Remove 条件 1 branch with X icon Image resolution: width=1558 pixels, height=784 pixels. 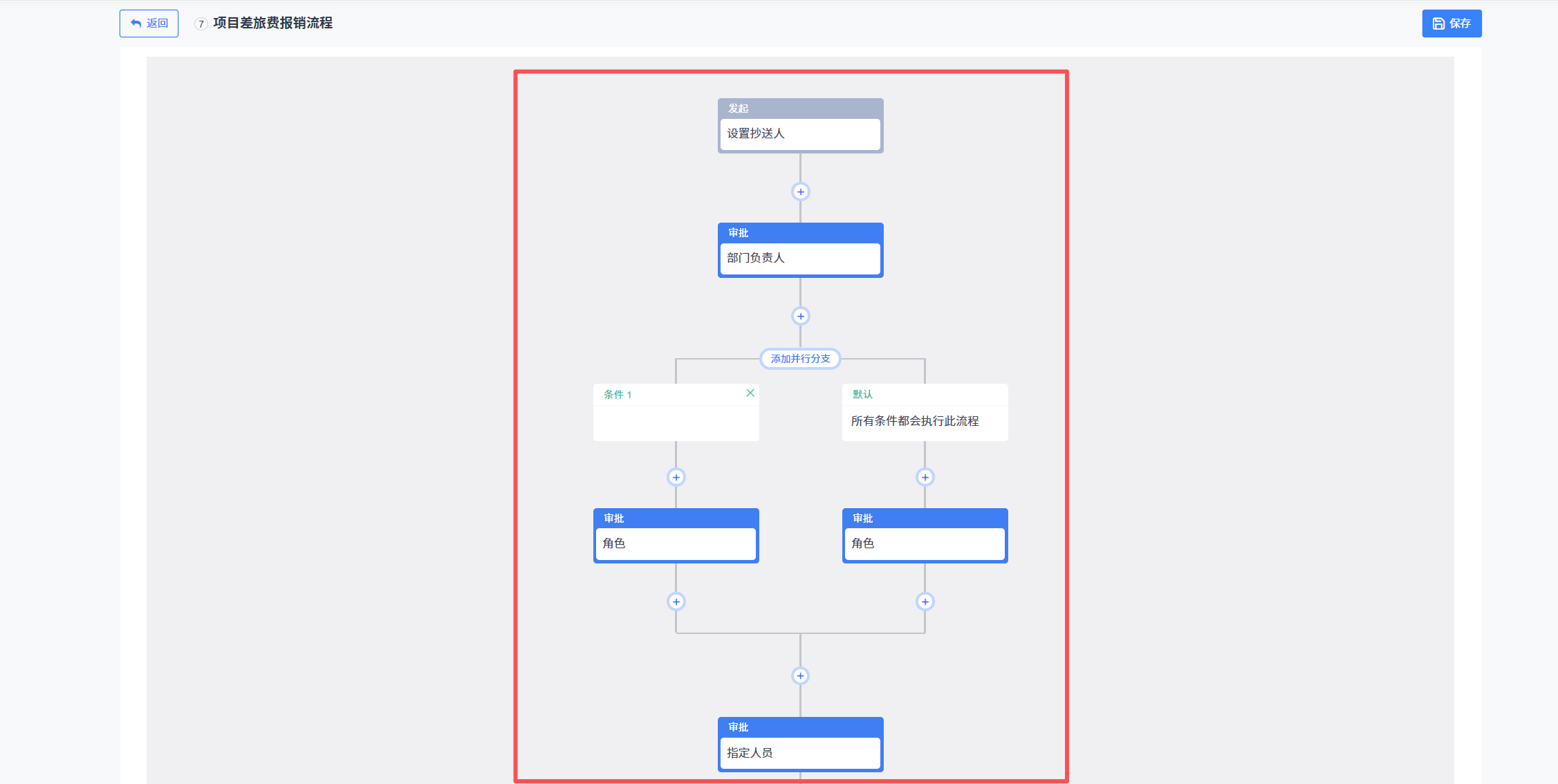[x=750, y=393]
